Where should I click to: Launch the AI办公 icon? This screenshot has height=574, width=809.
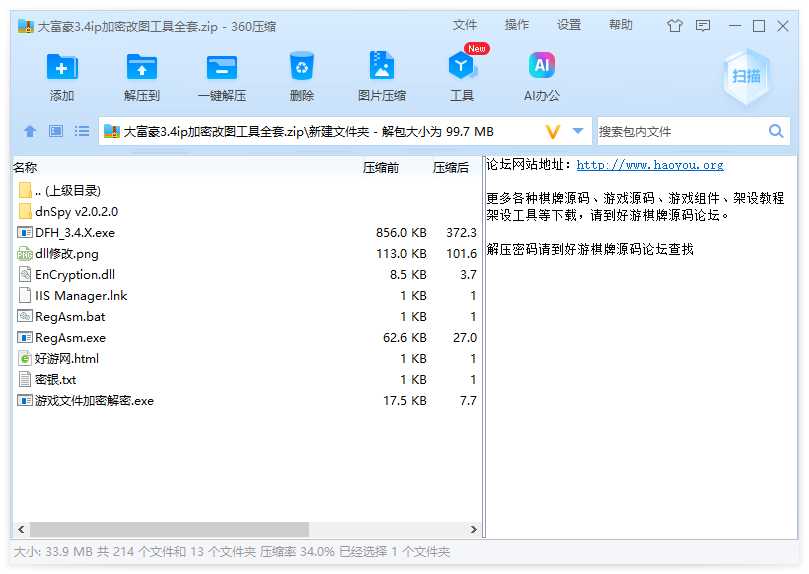pyautogui.click(x=542, y=65)
